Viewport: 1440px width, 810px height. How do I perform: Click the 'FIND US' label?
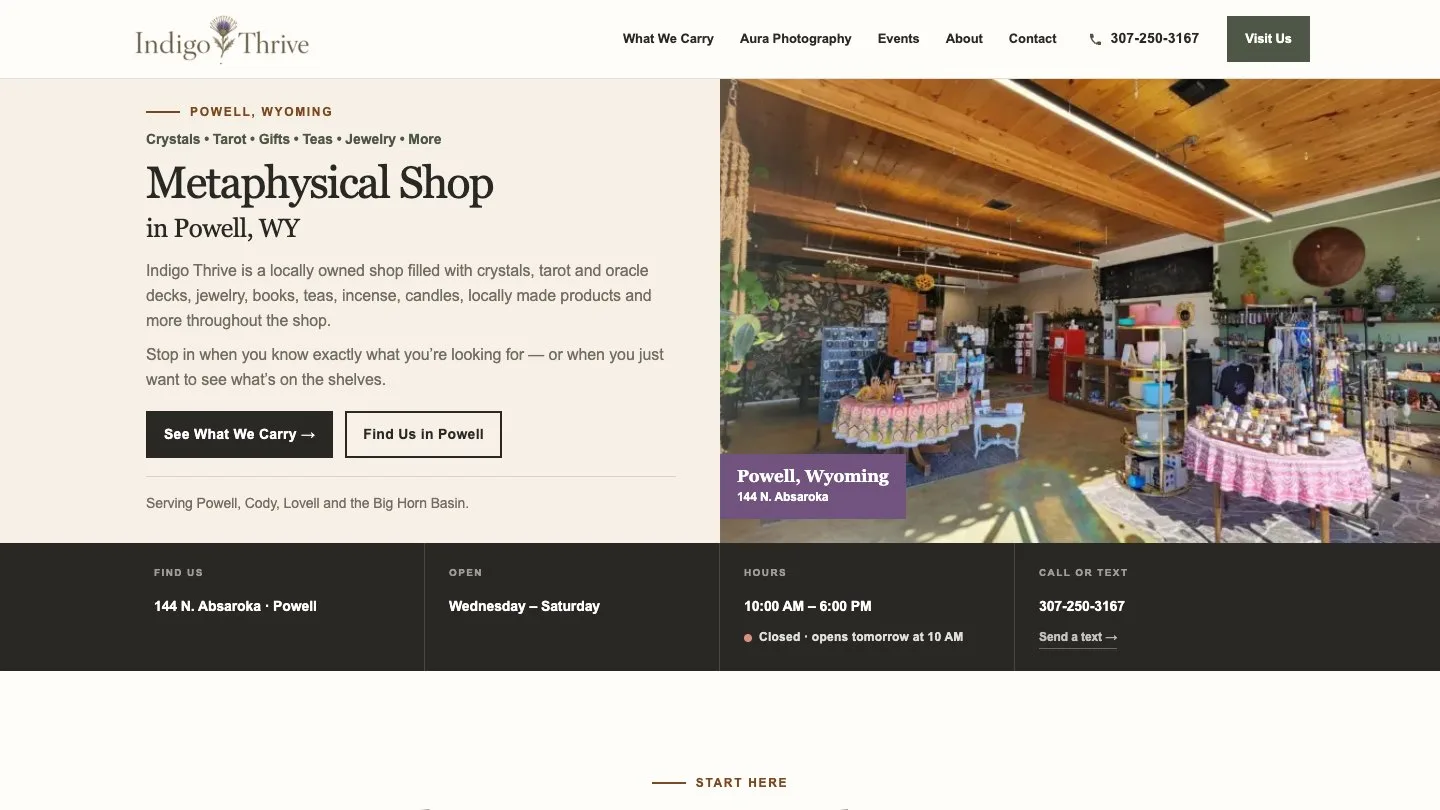[178, 573]
